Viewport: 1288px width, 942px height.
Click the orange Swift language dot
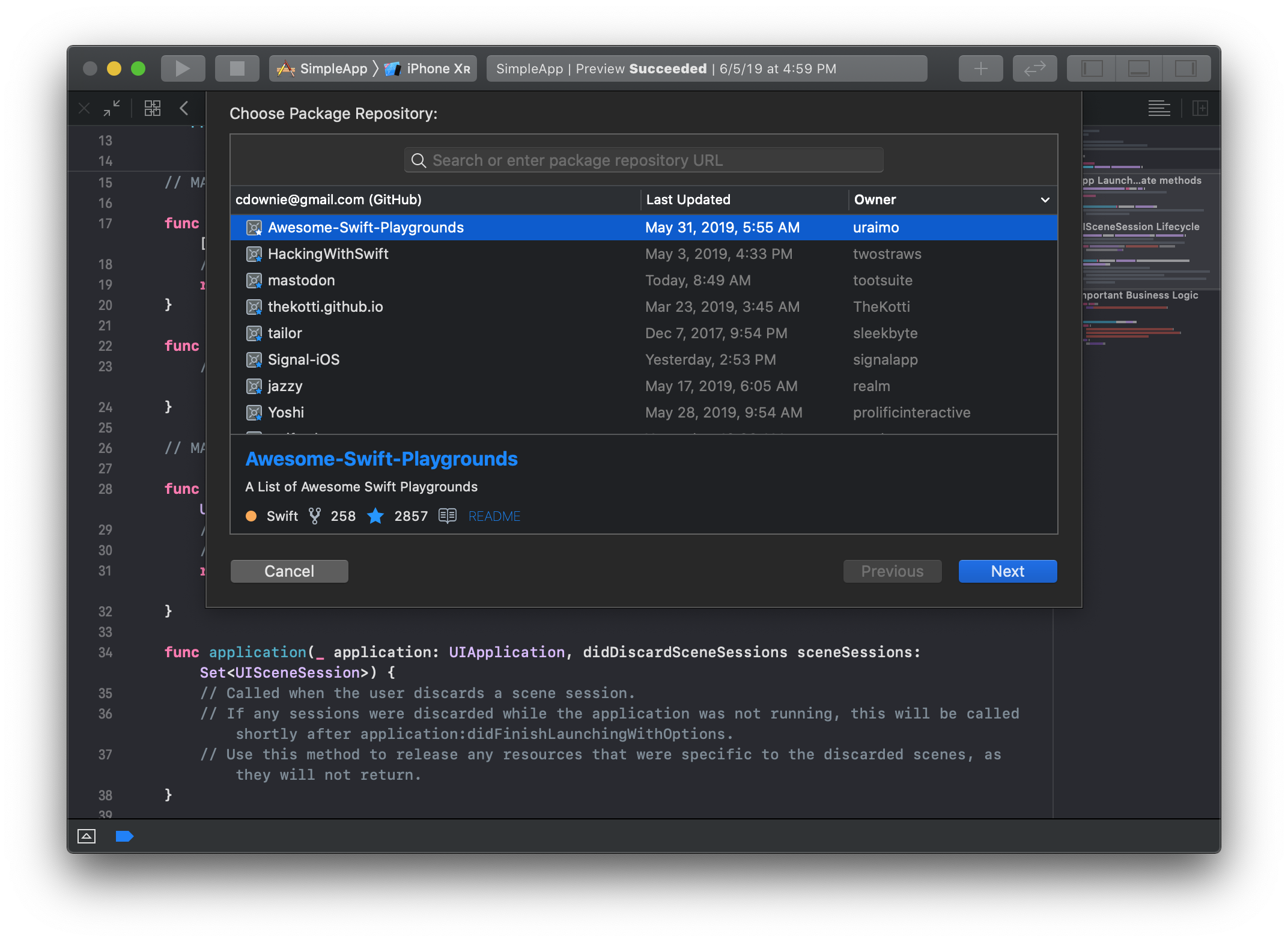tap(251, 516)
